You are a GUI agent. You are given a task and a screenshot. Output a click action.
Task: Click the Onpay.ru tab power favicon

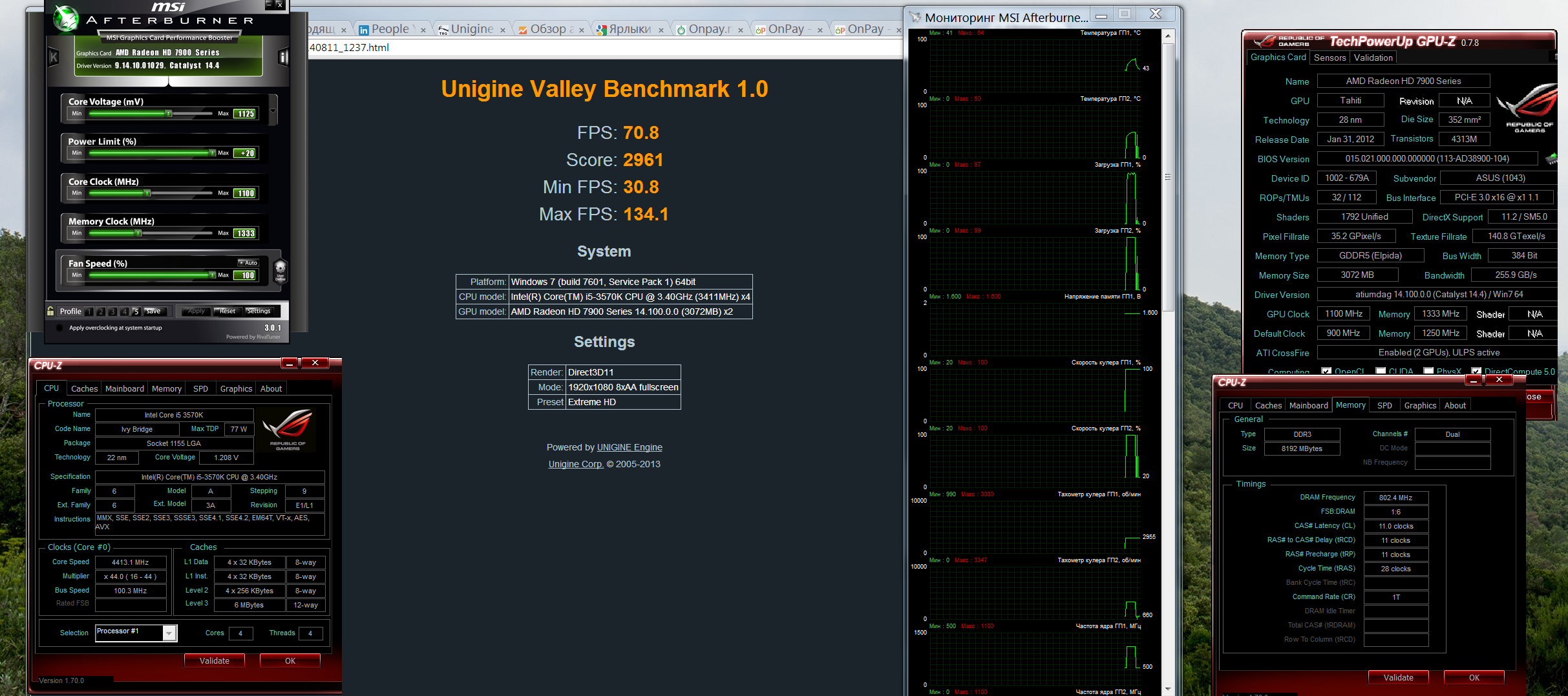(x=681, y=30)
